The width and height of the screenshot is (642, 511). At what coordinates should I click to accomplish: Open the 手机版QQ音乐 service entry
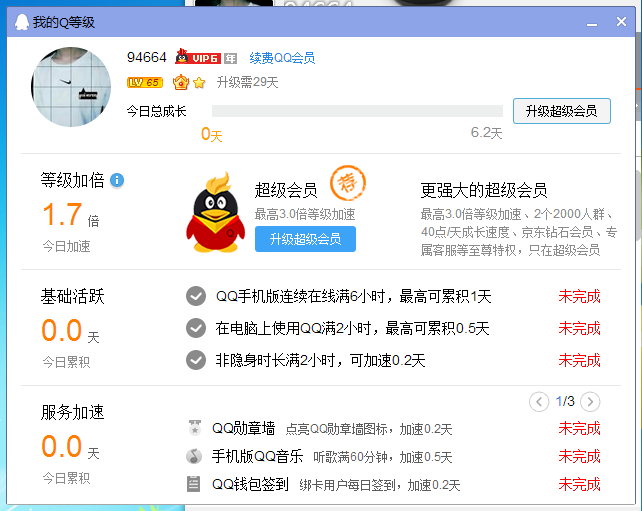click(257, 456)
